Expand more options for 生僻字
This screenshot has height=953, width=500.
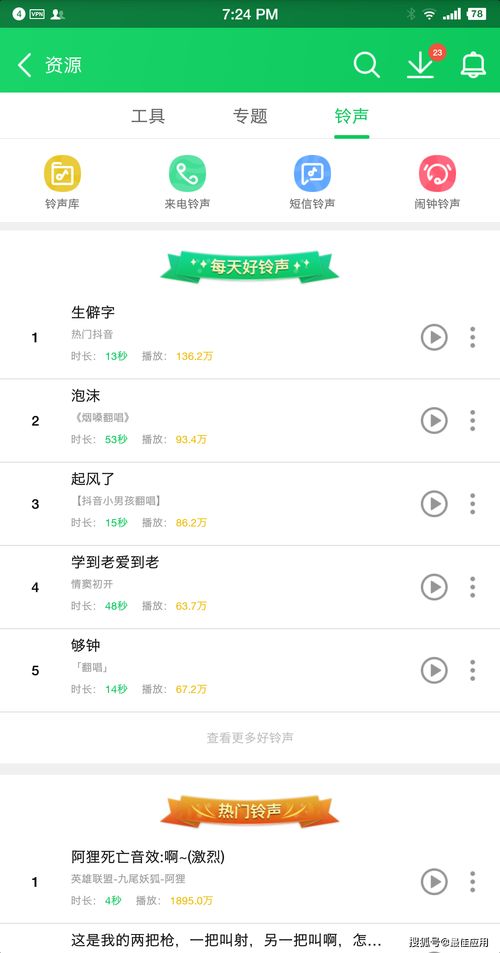pos(473,337)
